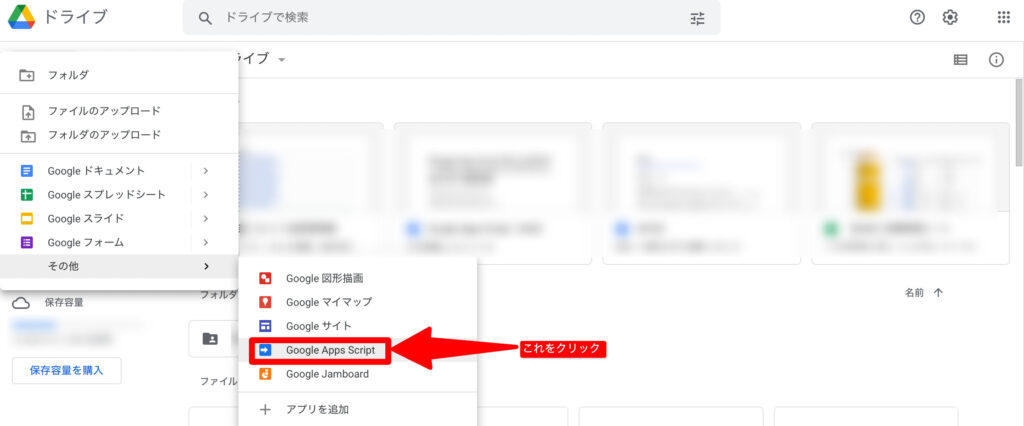Click the folder upload icon
The height and width of the screenshot is (426, 1024).
tap(27, 136)
